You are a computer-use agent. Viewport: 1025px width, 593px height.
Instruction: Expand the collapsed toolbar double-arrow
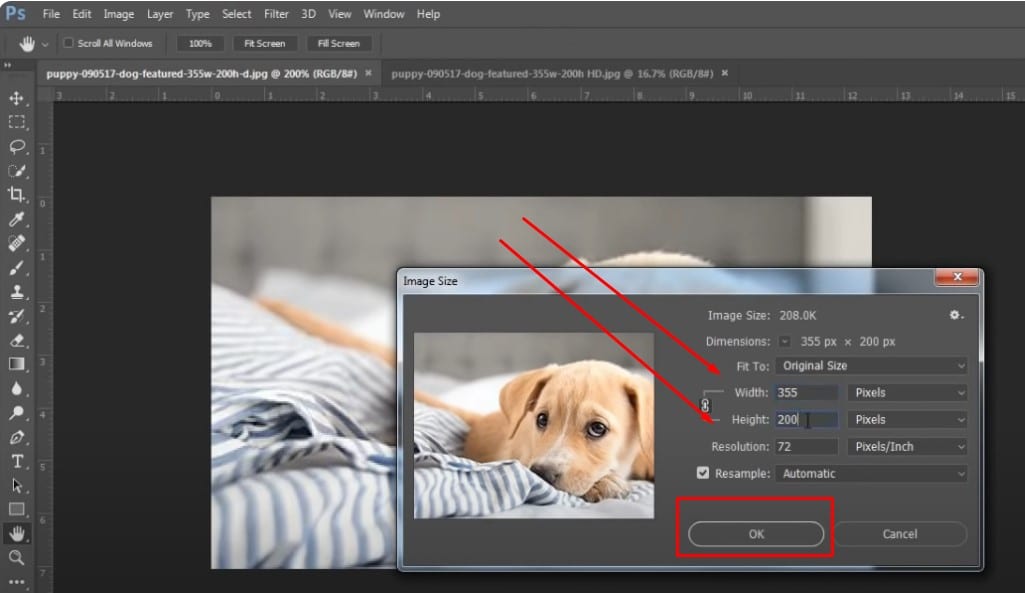(8, 65)
